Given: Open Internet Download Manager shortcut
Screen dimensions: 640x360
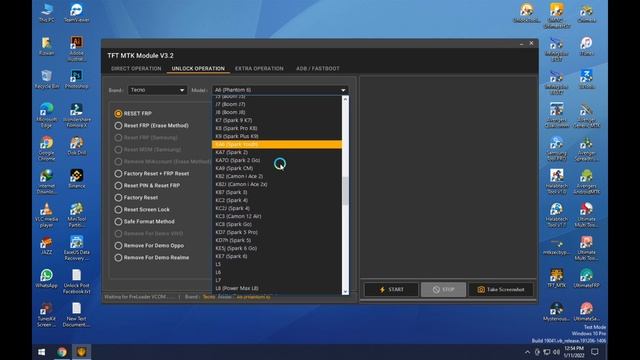Looking at the screenshot, I should 47,182.
